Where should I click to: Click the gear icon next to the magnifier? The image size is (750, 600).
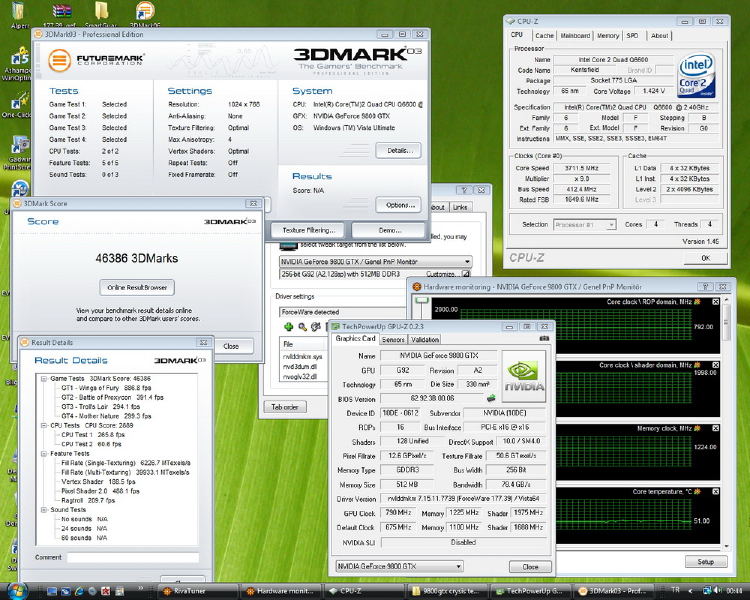pos(316,327)
